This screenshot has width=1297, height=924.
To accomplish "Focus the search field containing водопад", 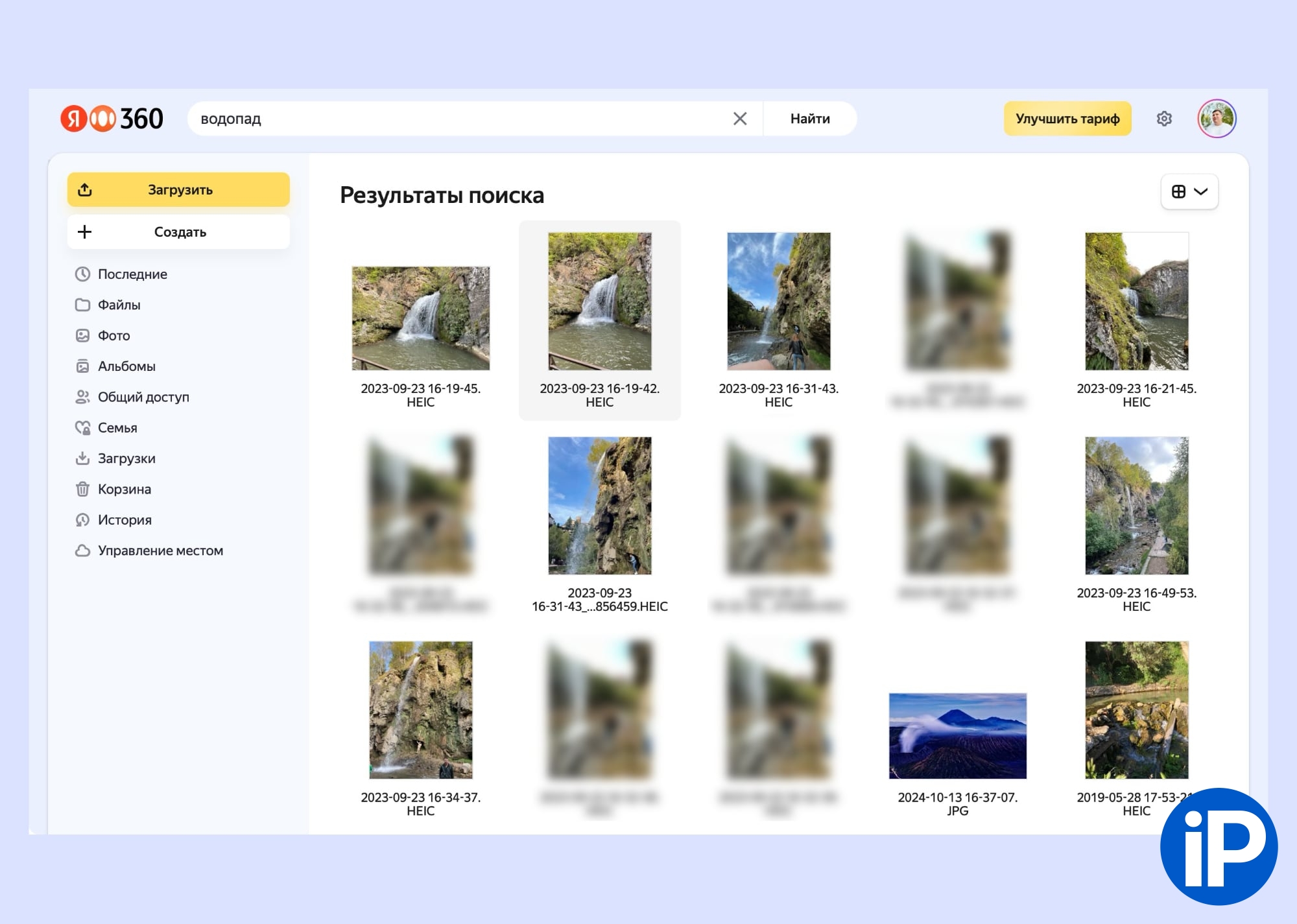I will click(454, 119).
